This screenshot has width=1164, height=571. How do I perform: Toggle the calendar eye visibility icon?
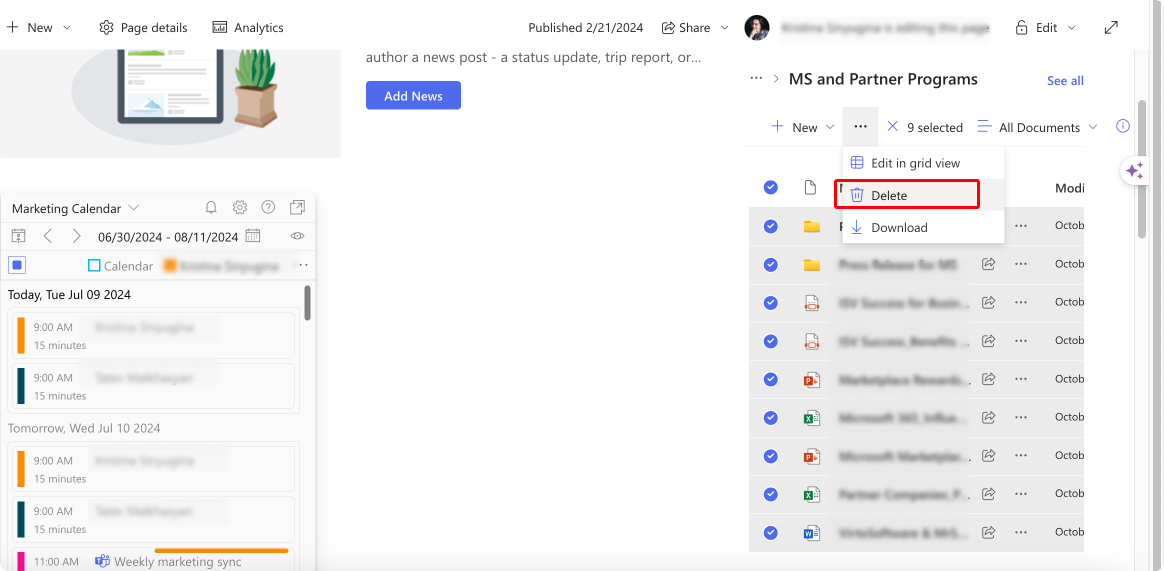pyautogui.click(x=297, y=236)
